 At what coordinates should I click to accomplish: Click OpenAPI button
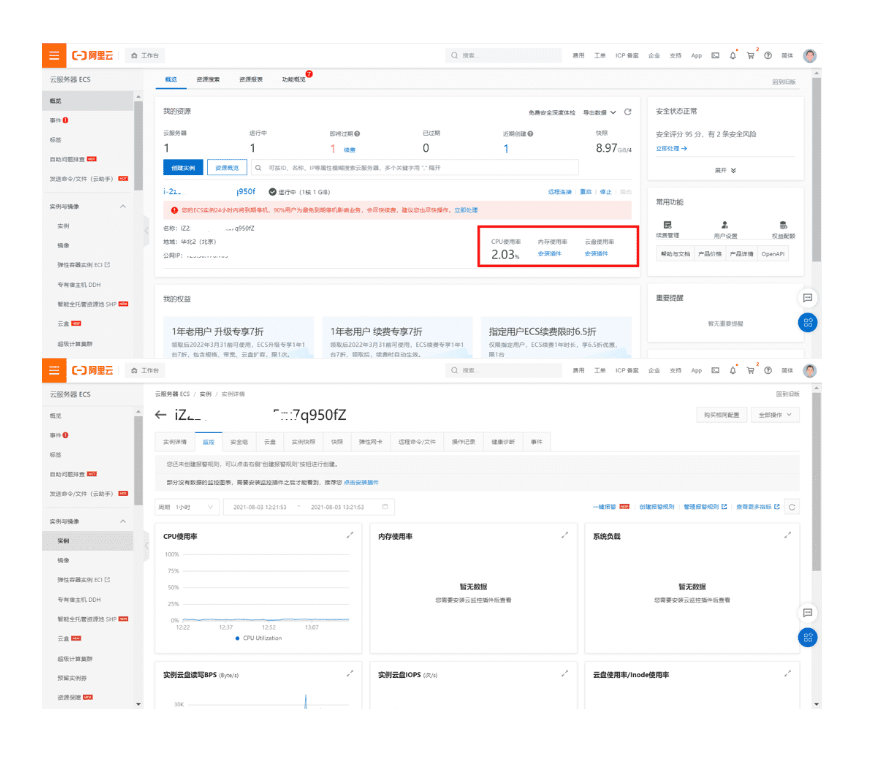click(x=773, y=254)
